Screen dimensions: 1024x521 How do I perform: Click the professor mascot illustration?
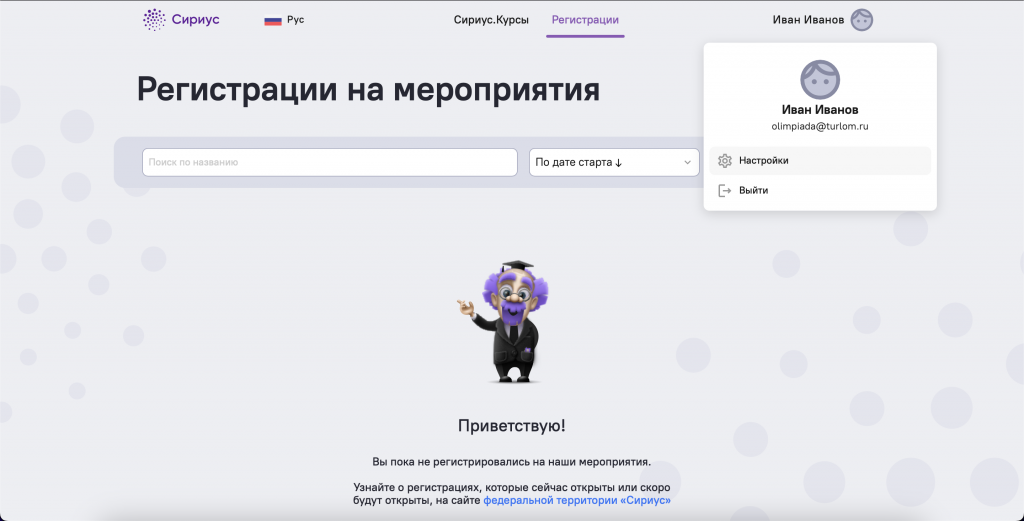pyautogui.click(x=504, y=322)
